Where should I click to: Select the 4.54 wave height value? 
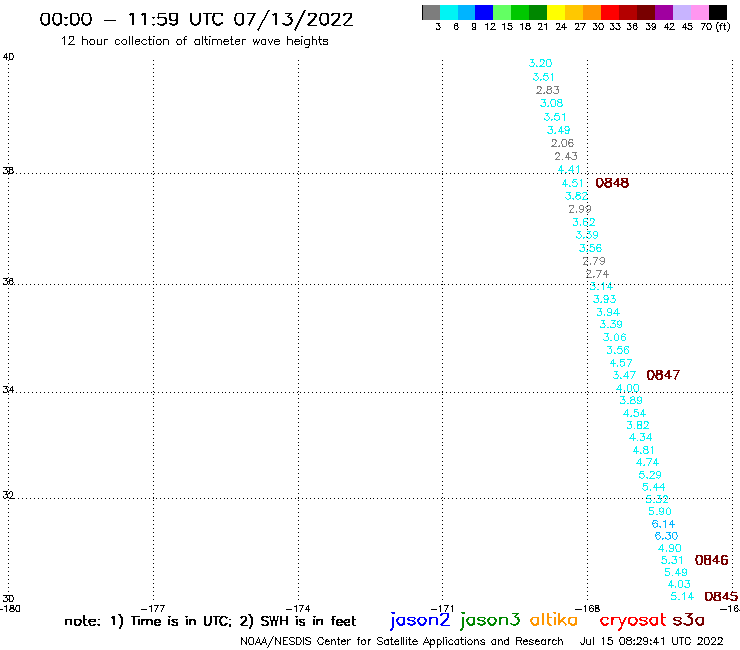click(x=634, y=414)
